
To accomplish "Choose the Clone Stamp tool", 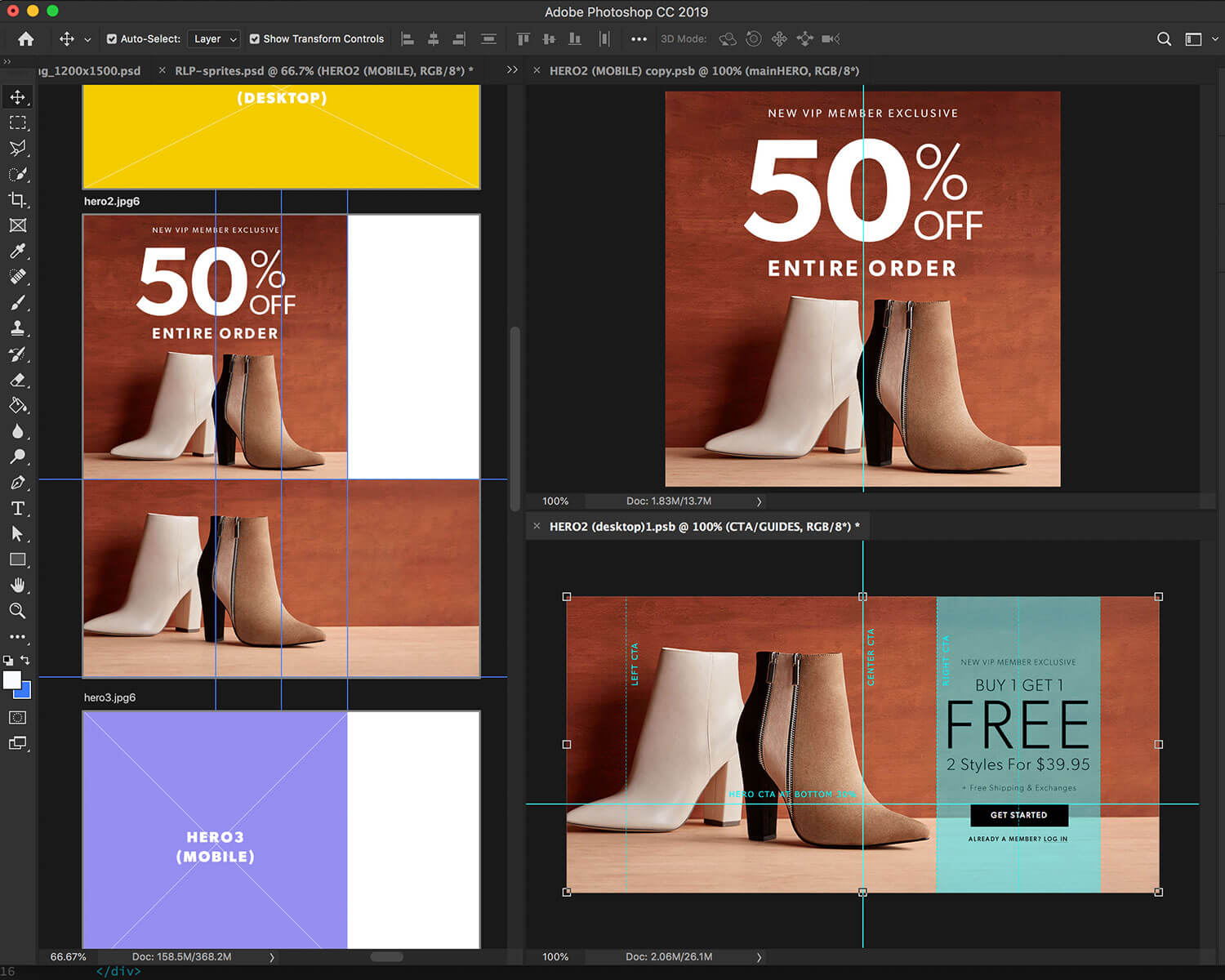I will pyautogui.click(x=17, y=328).
